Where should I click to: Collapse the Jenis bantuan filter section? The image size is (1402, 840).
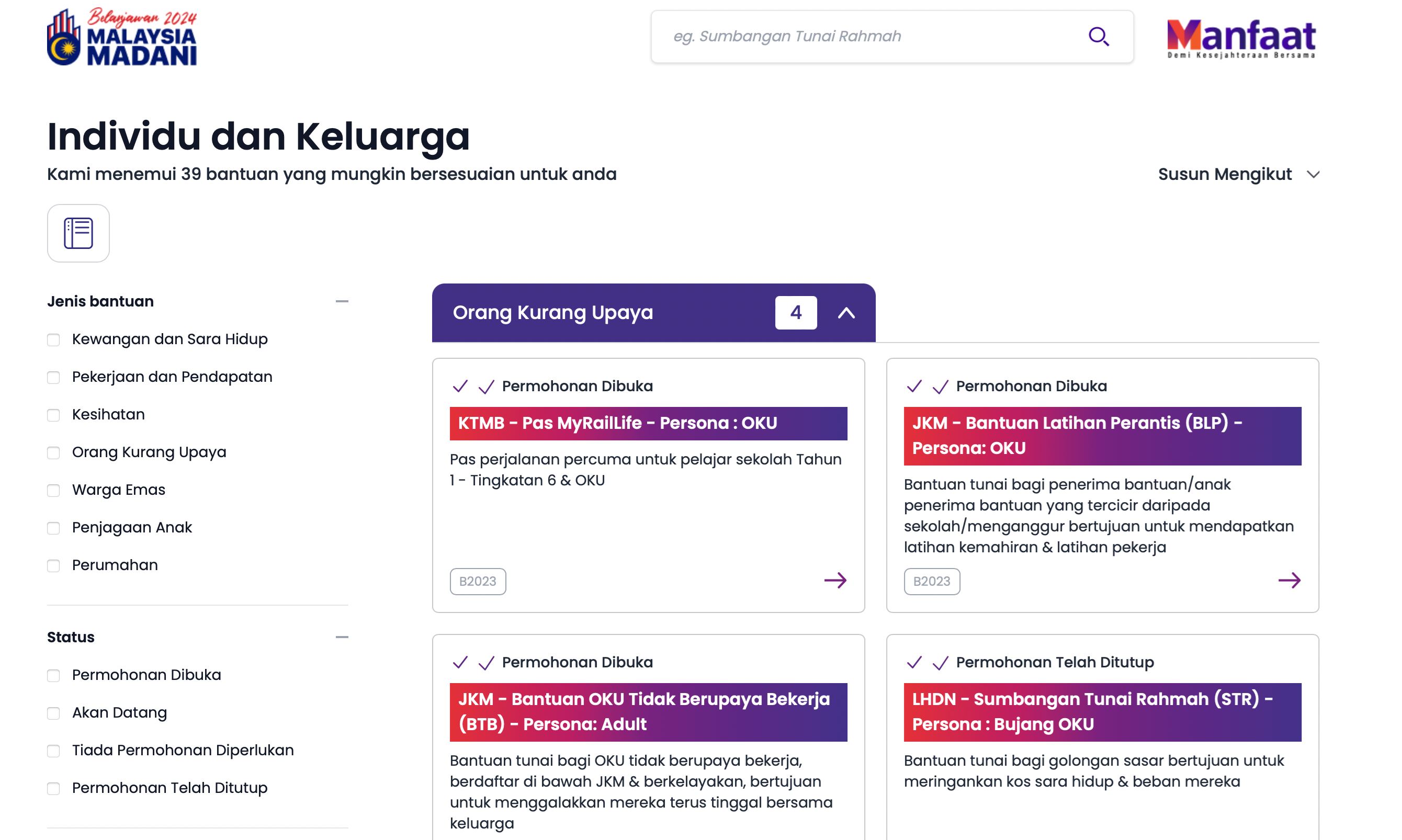click(341, 301)
